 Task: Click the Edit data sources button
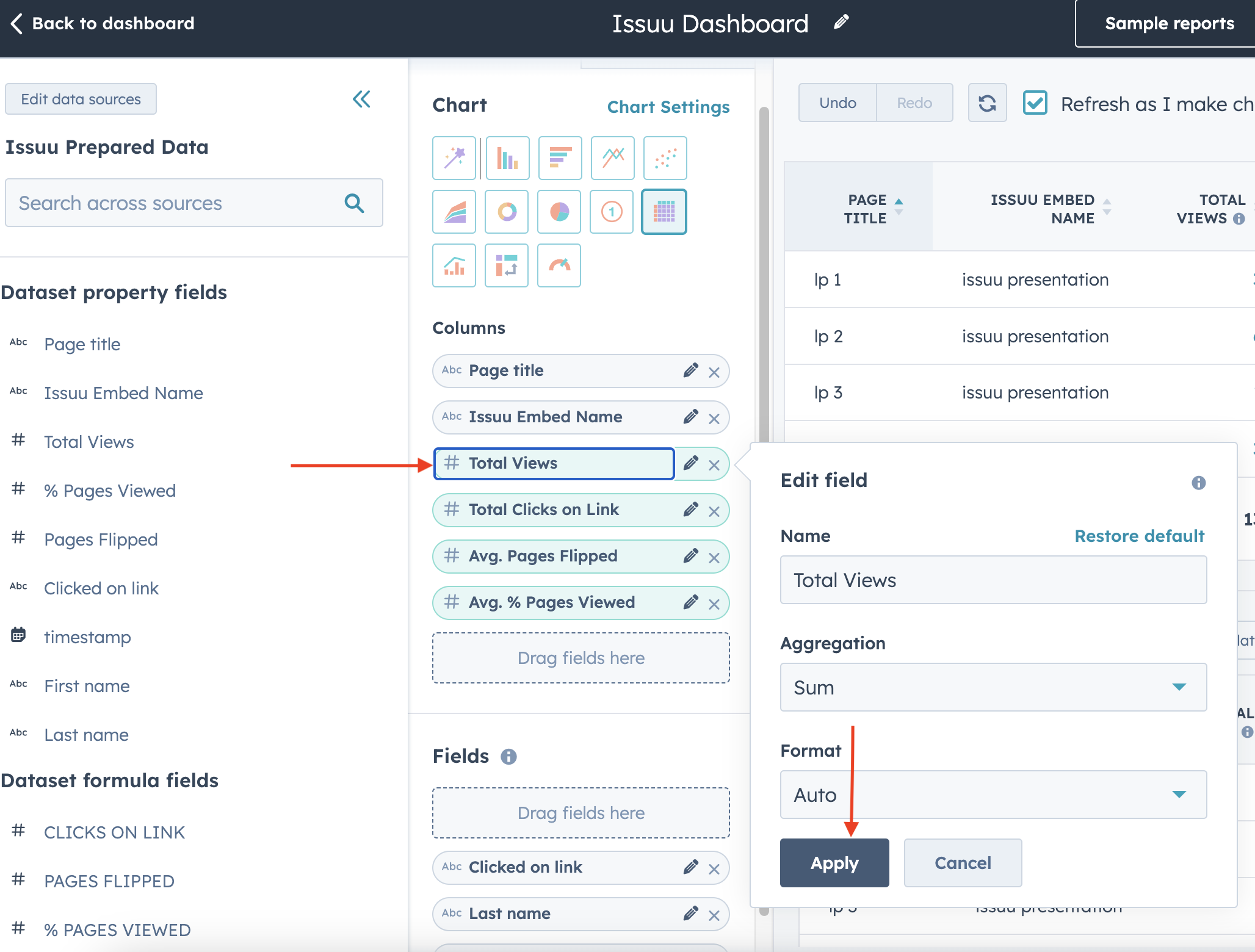click(81, 99)
